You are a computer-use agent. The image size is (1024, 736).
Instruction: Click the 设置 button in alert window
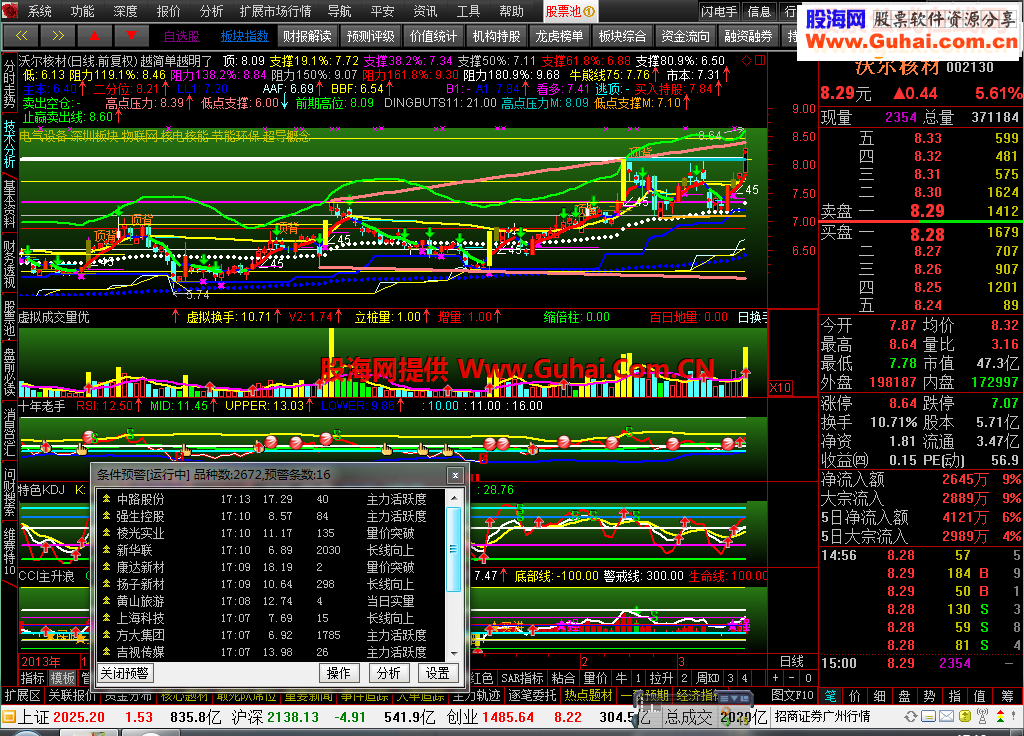438,673
